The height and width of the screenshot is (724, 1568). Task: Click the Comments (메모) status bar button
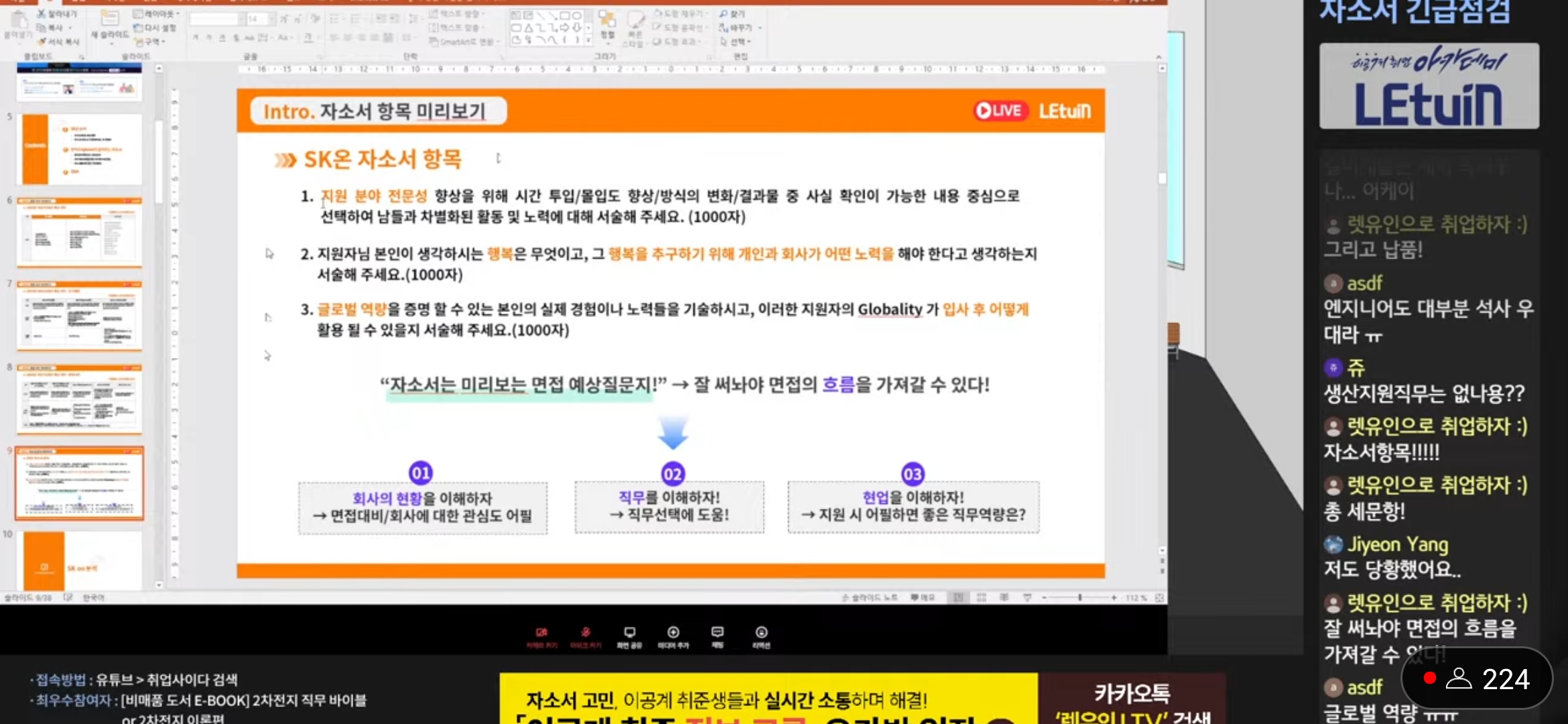[x=923, y=597]
